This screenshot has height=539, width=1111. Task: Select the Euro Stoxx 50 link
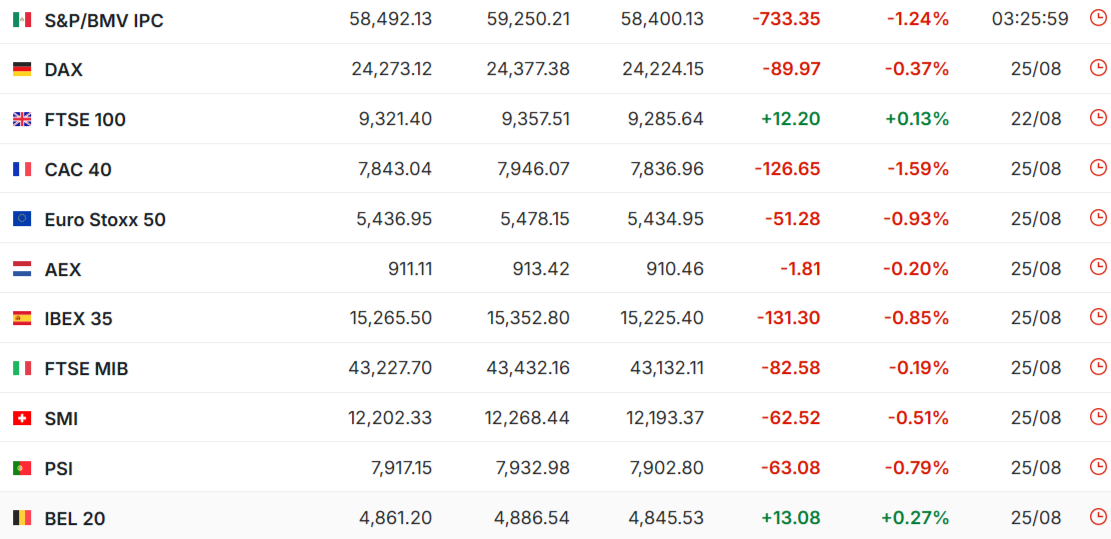(105, 220)
